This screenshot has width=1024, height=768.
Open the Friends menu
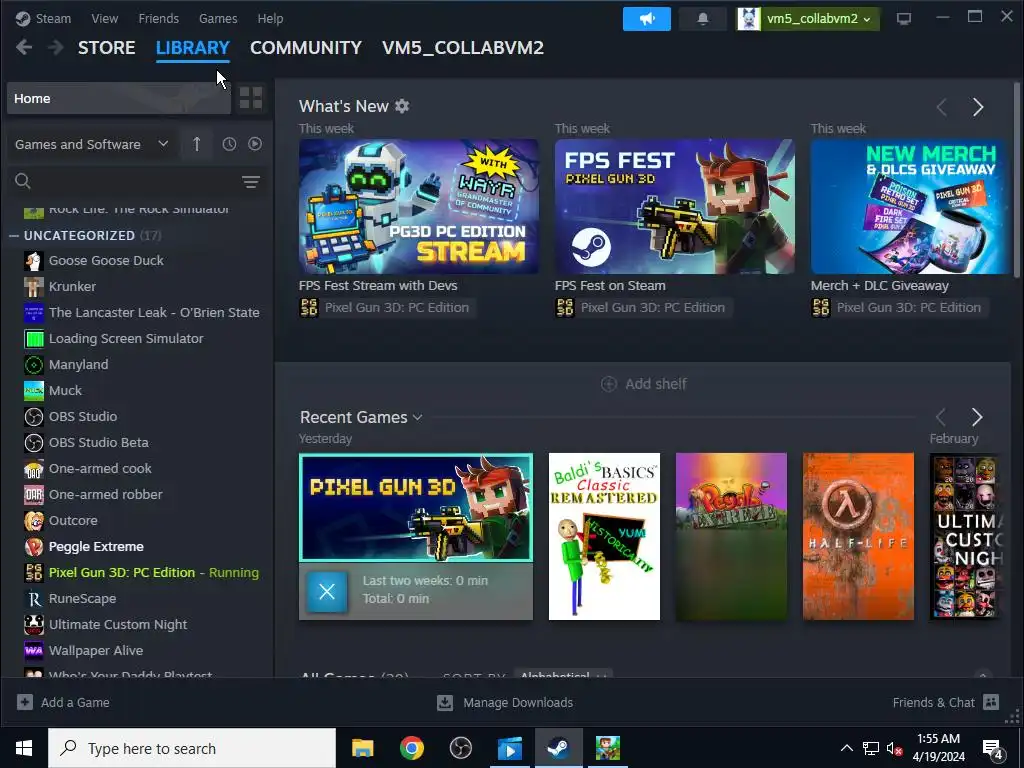[159, 18]
